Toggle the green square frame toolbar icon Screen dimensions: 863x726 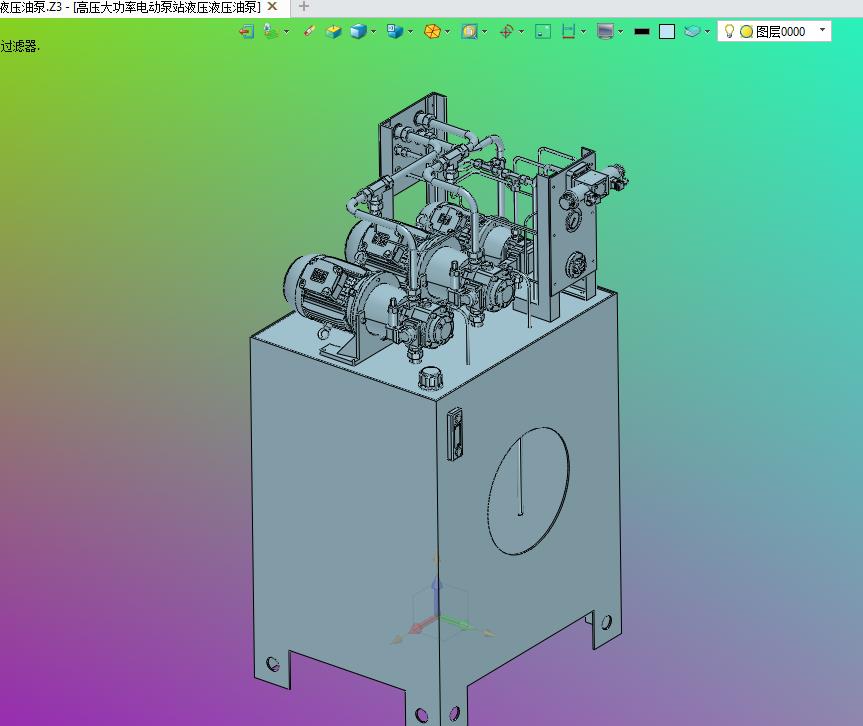coord(543,31)
